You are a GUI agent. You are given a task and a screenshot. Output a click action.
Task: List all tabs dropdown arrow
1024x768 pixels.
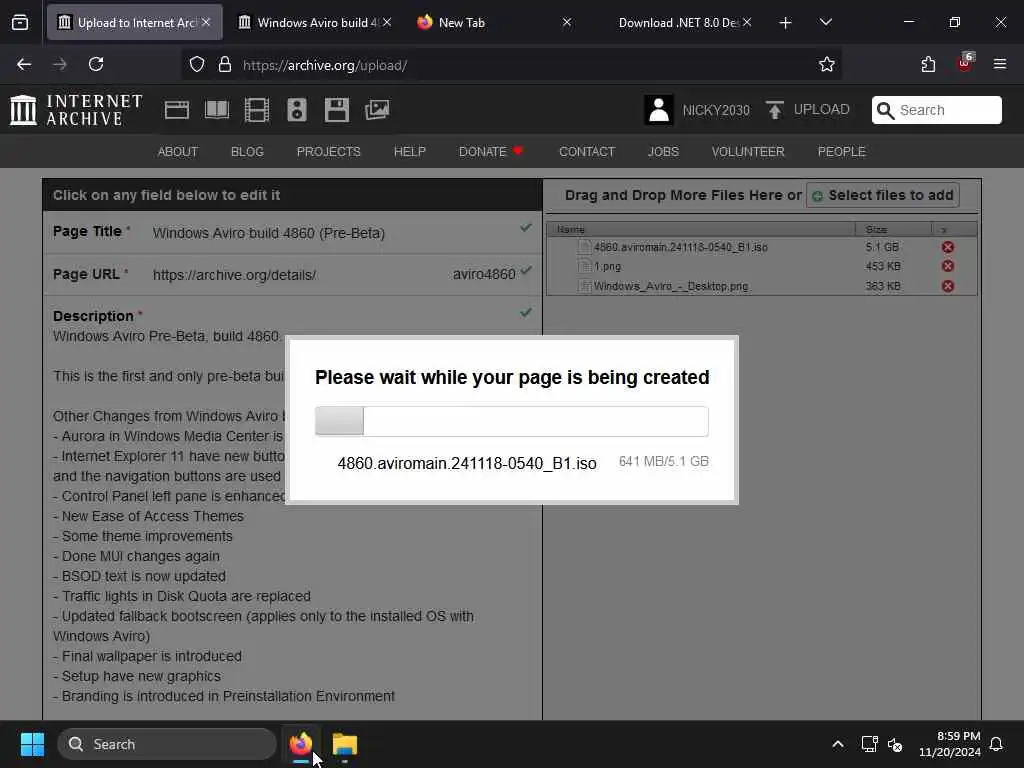(x=825, y=22)
